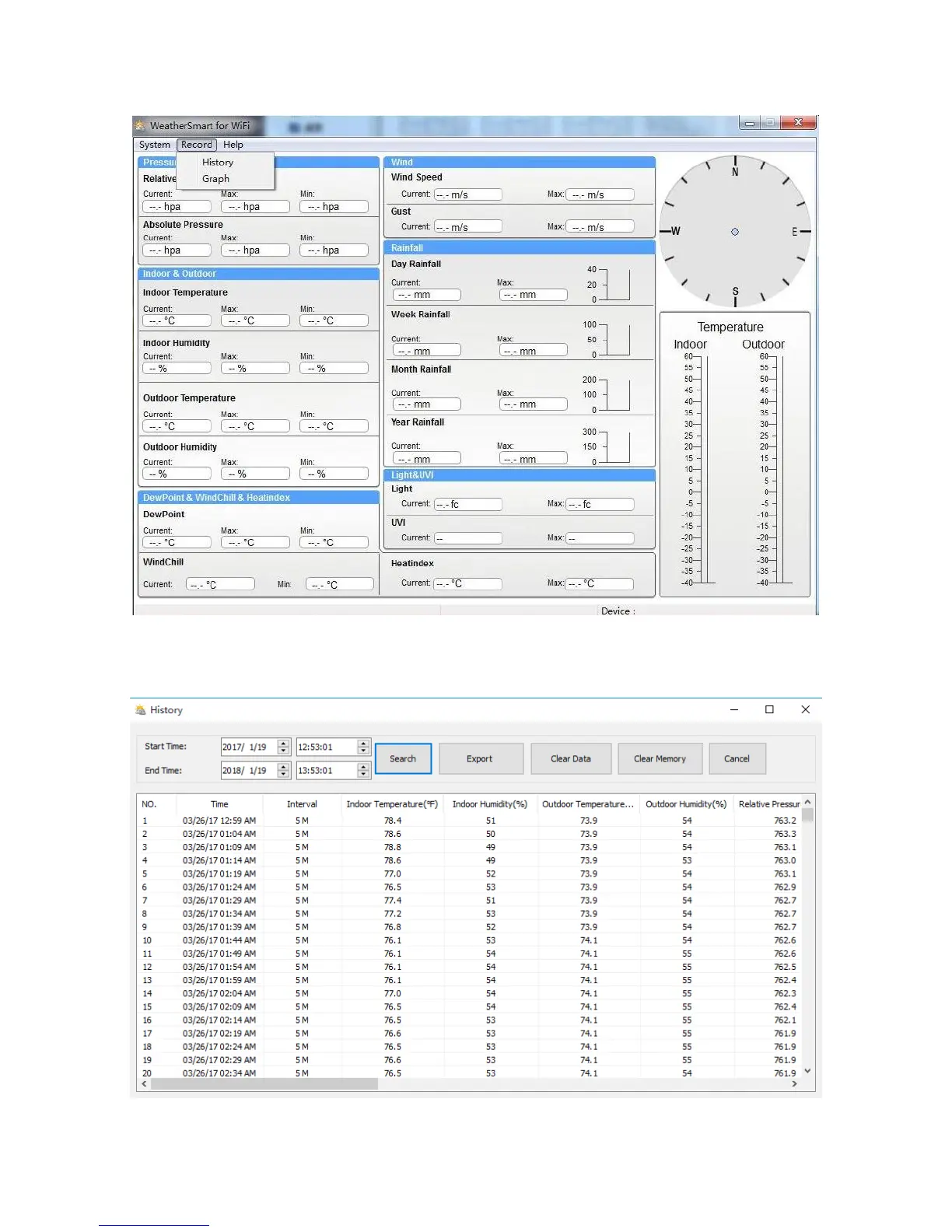Click the Light Current fc field
Screen dimensions: 952x1232
(x=468, y=505)
